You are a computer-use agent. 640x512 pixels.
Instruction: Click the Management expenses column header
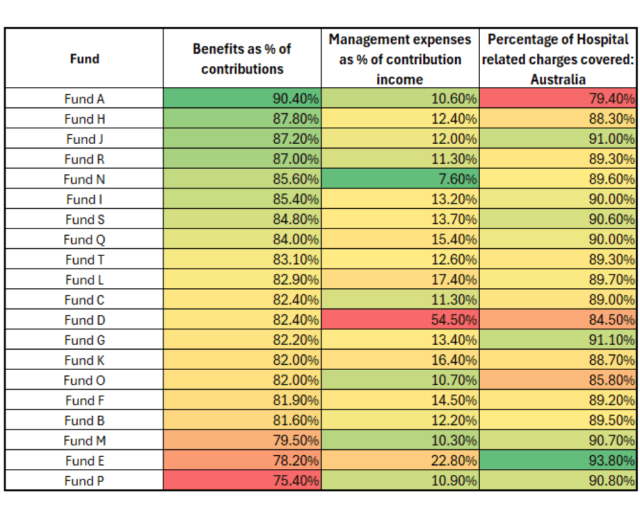click(x=400, y=58)
